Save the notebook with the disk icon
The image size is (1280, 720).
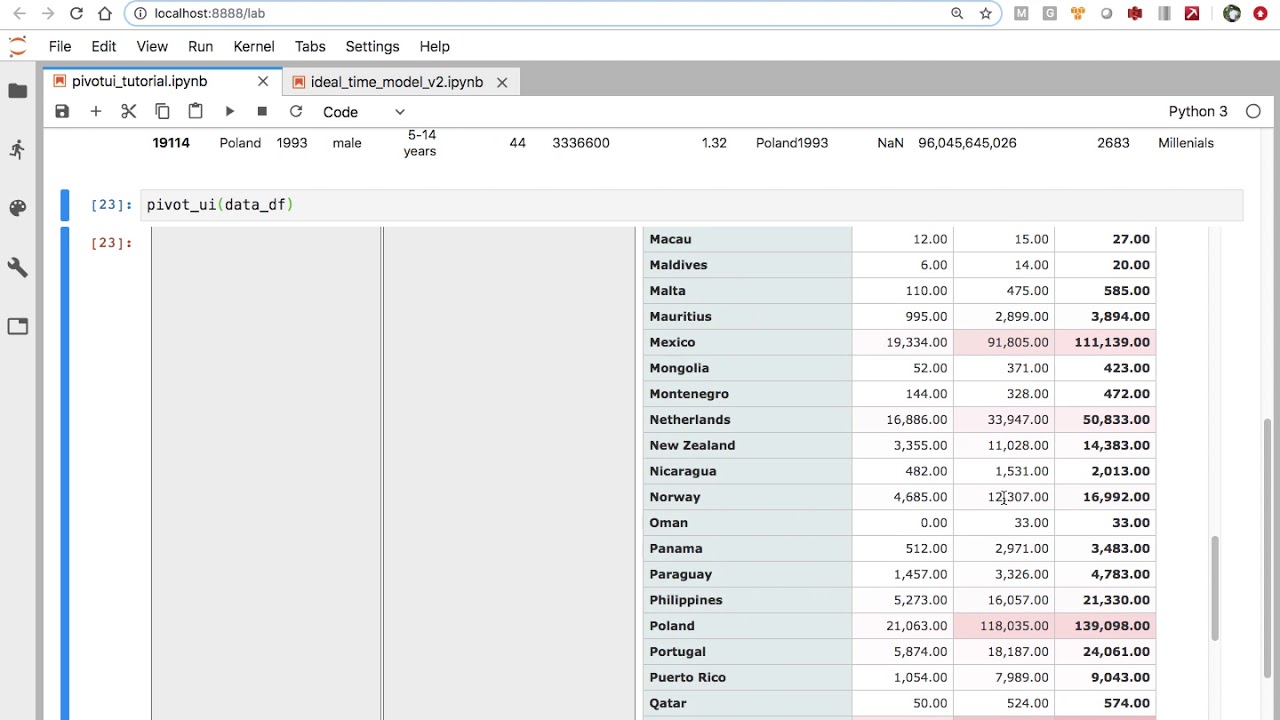[62, 112]
